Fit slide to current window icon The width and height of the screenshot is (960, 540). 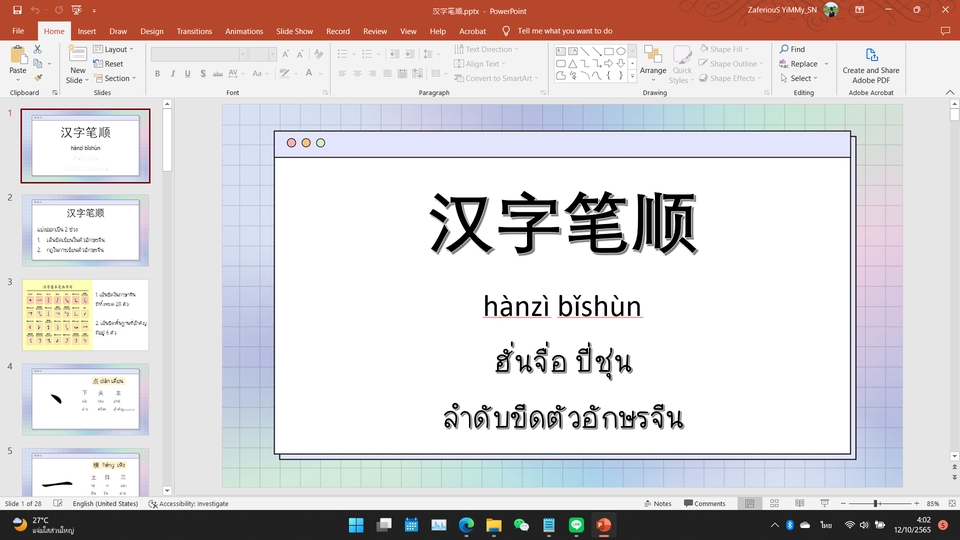coord(952,503)
